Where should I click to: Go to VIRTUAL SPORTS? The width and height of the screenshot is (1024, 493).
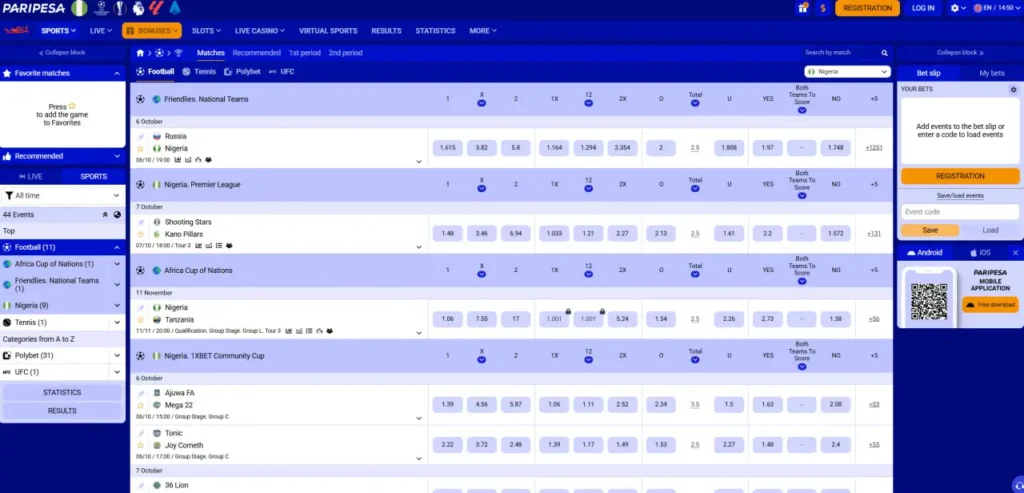tap(328, 31)
